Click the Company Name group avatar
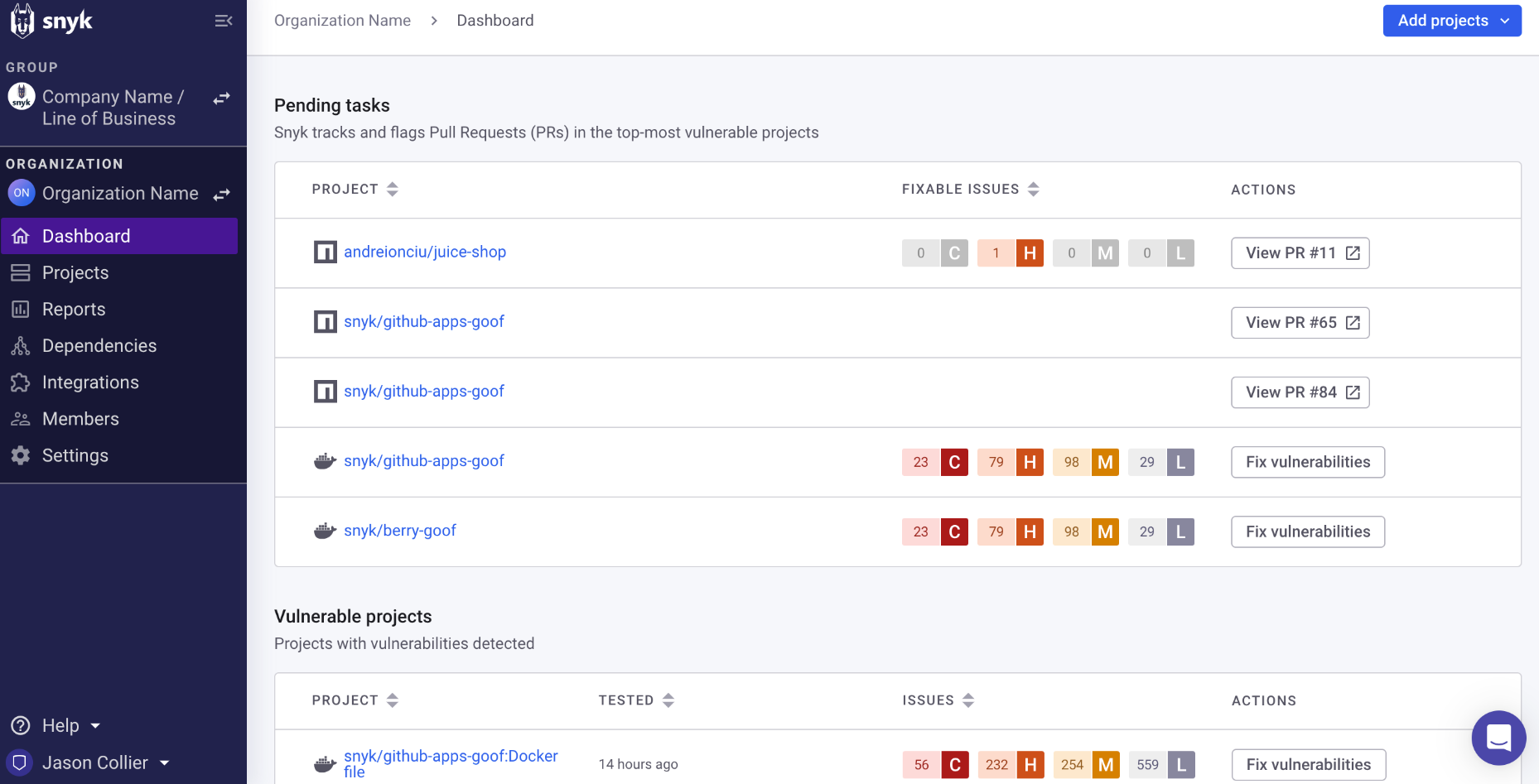 22,97
